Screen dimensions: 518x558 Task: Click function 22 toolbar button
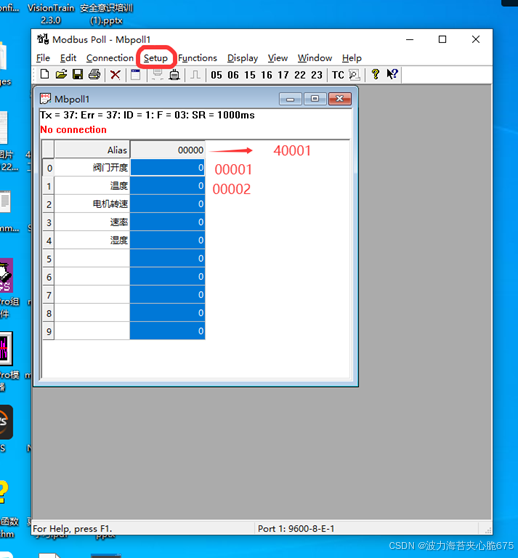pos(300,75)
